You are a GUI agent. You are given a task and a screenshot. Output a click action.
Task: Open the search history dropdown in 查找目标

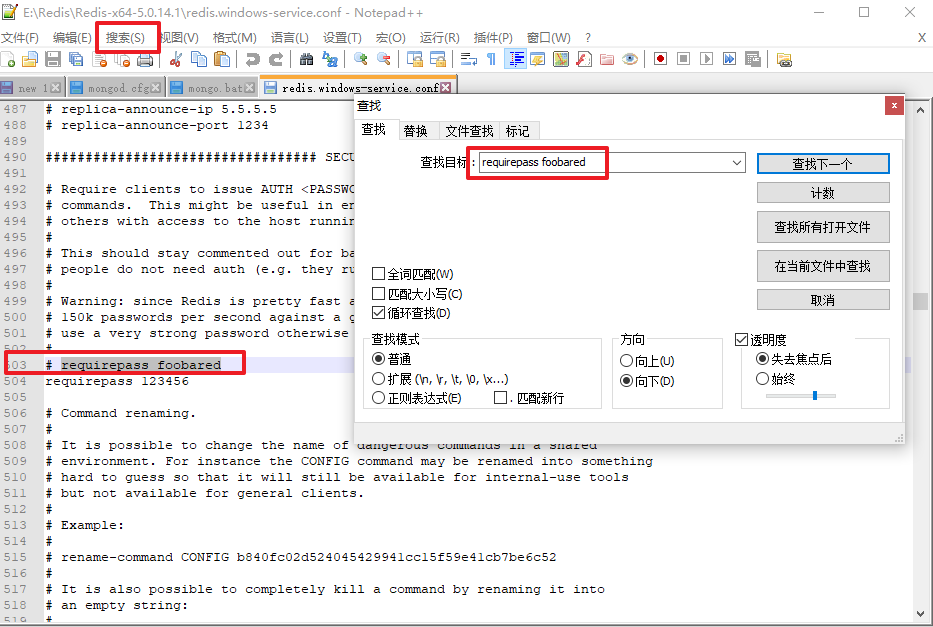pyautogui.click(x=737, y=162)
